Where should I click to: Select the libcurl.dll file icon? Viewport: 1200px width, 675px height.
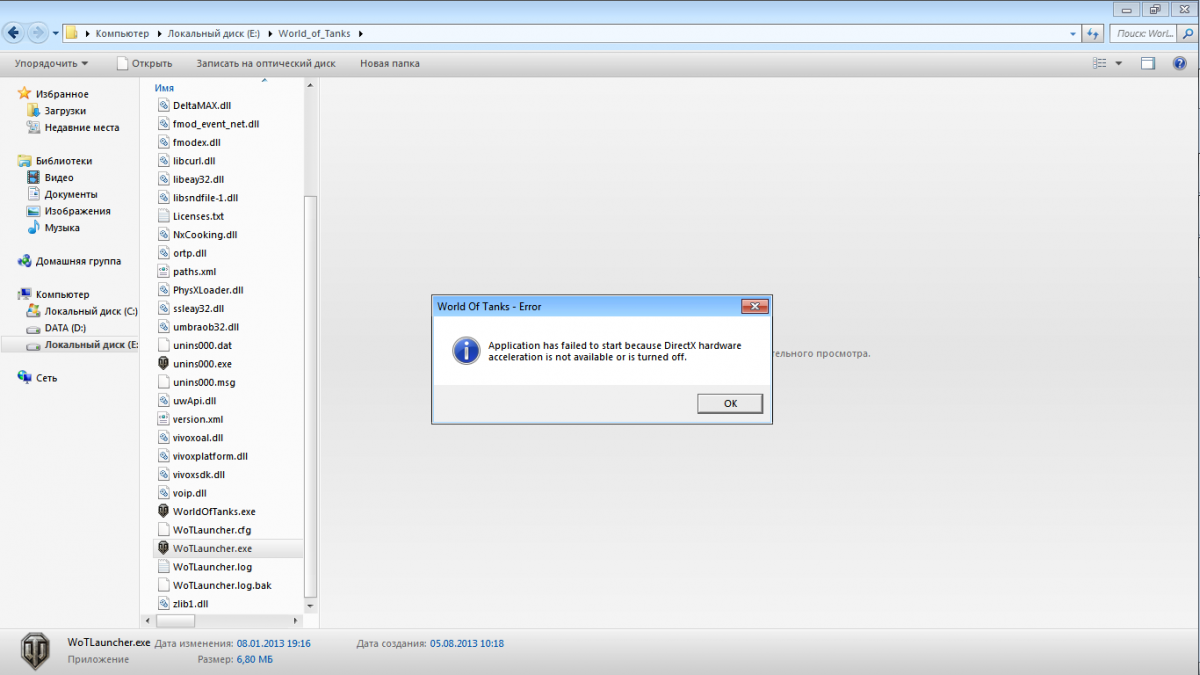(164, 160)
